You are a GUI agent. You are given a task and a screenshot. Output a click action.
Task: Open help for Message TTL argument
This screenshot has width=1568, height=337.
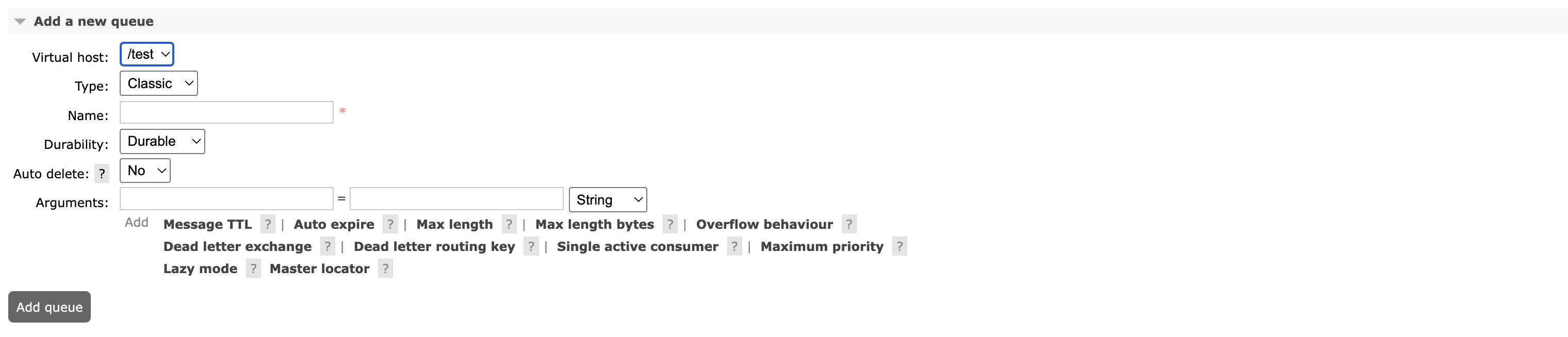pyautogui.click(x=267, y=225)
